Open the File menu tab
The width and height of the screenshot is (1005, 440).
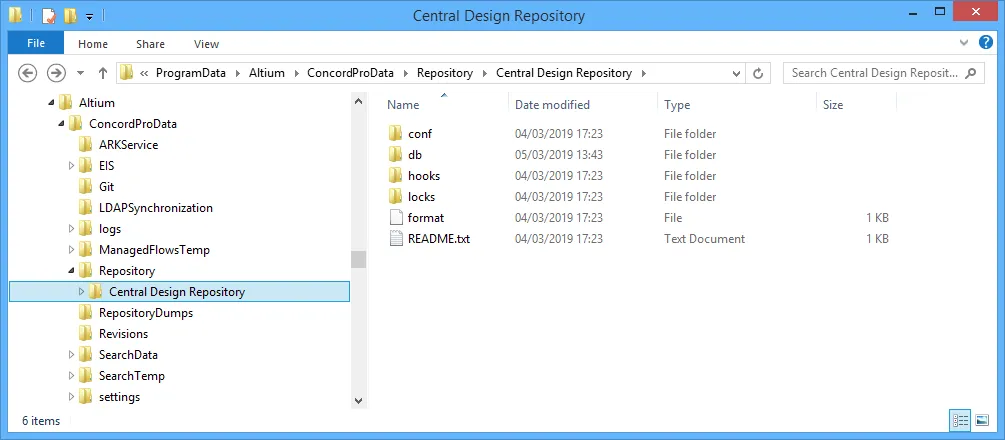tap(36, 44)
